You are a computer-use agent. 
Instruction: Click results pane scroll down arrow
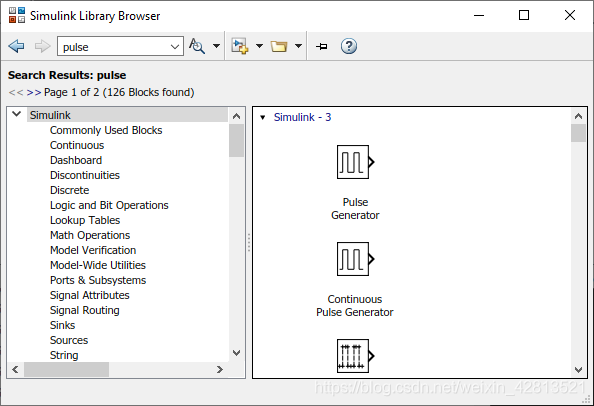[x=578, y=370]
